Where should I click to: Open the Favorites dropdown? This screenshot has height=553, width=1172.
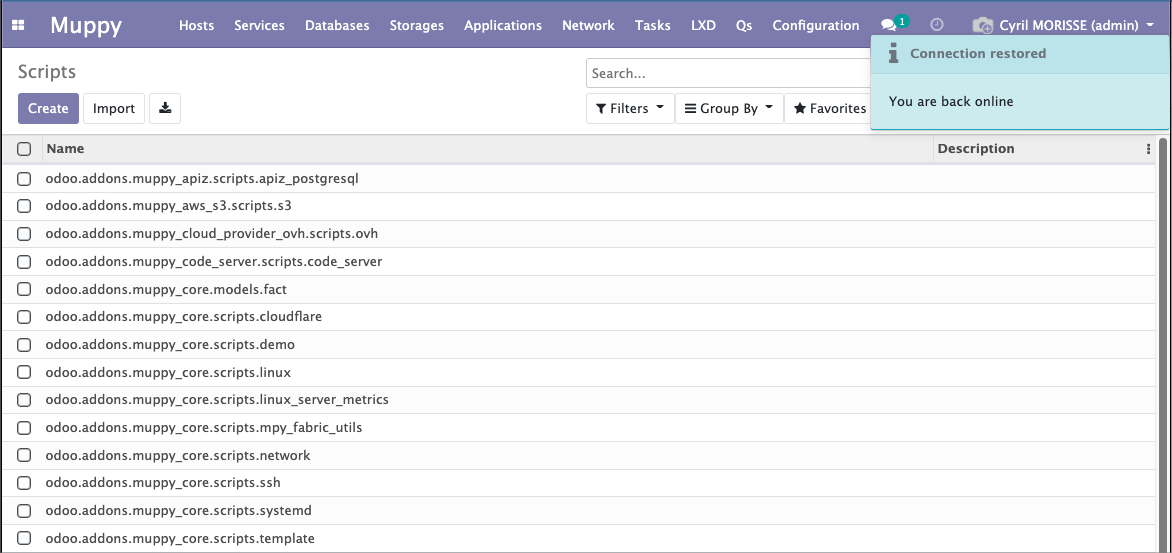[x=828, y=108]
